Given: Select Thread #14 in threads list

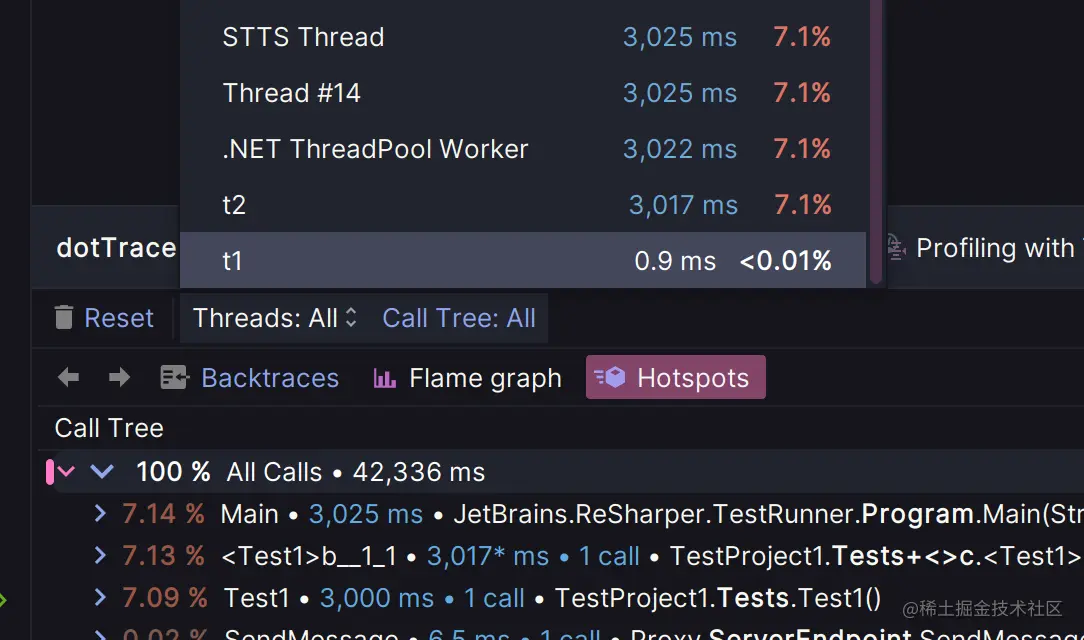Looking at the screenshot, I should (523, 93).
